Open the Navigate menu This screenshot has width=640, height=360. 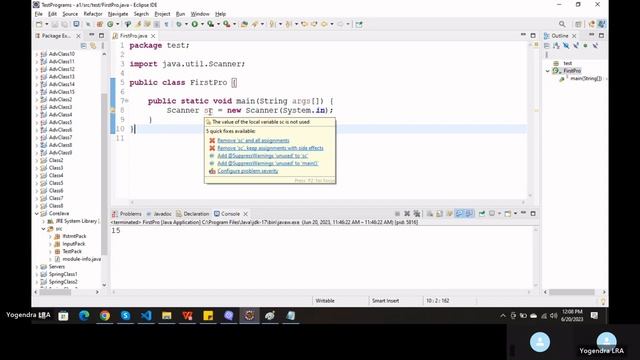pyautogui.click(x=118, y=14)
